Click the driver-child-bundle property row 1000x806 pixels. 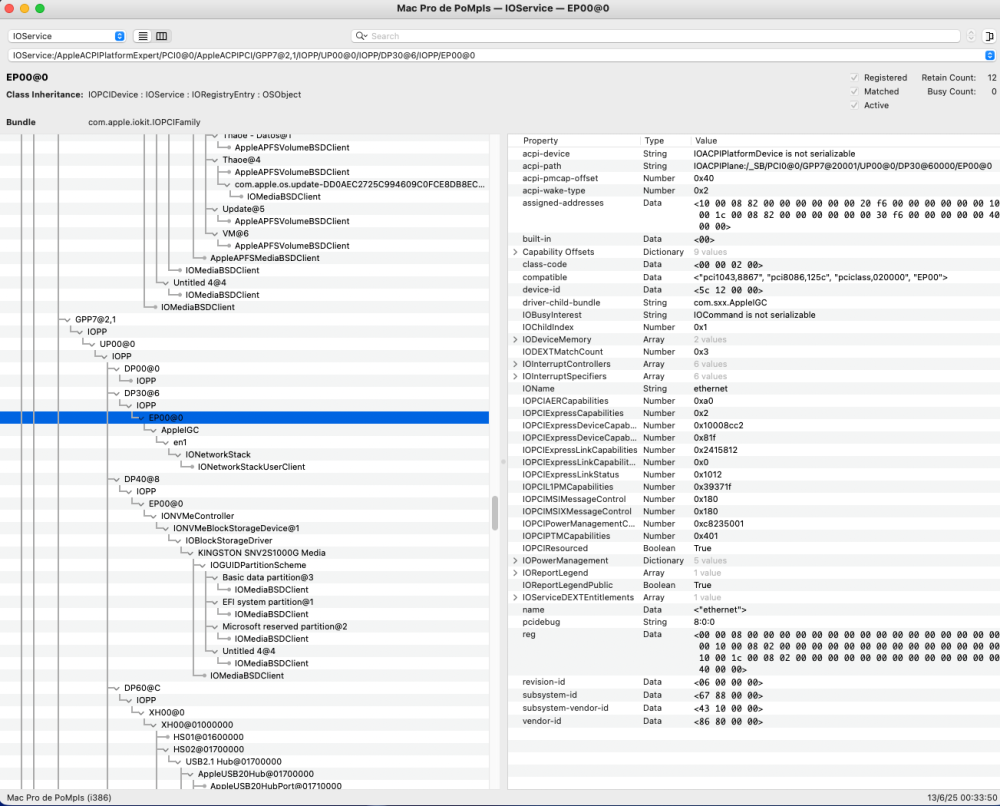click(x=754, y=303)
